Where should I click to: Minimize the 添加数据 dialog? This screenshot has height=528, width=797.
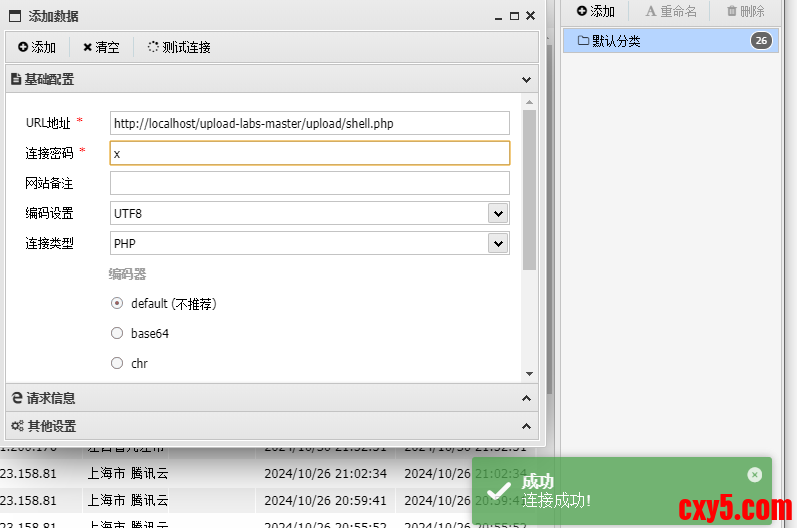(x=498, y=17)
